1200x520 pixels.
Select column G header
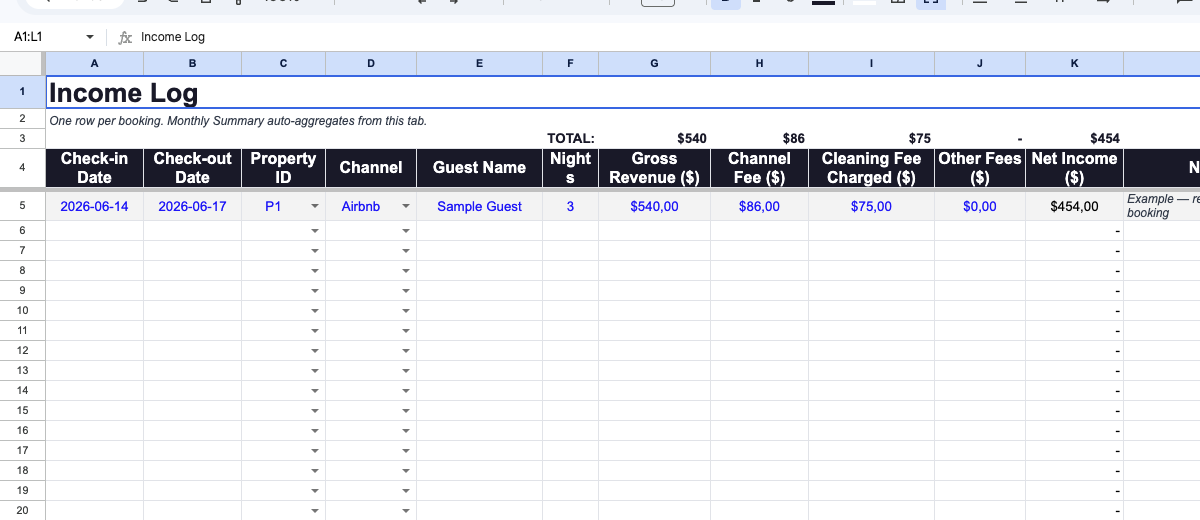tap(654, 63)
